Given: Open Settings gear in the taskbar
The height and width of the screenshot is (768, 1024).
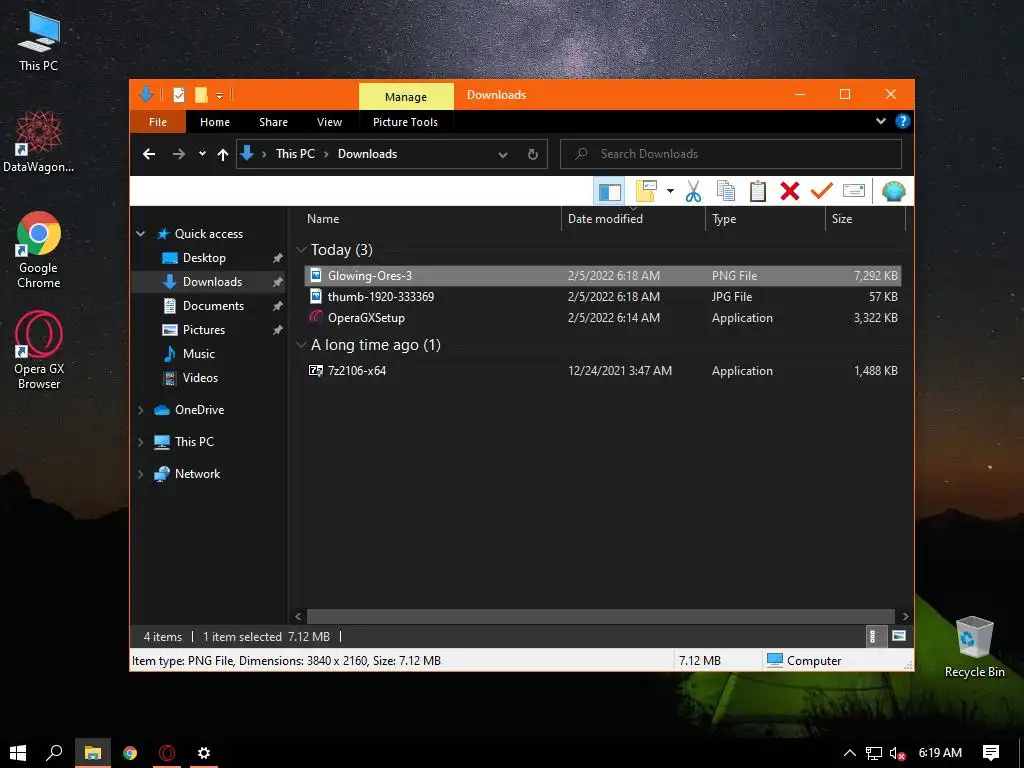Looking at the screenshot, I should pyautogui.click(x=204, y=753).
